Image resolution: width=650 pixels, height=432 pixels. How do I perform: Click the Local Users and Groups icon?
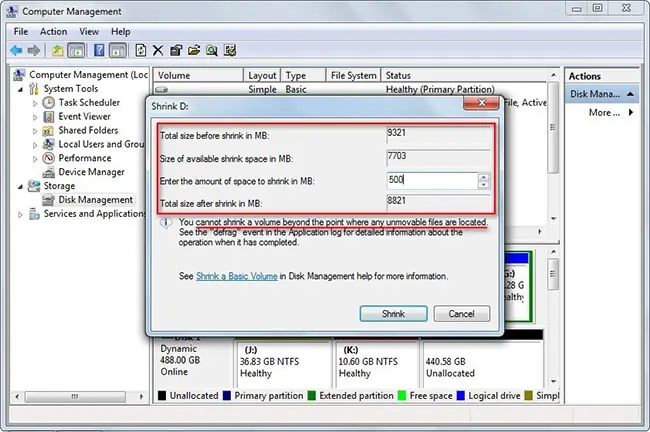[x=49, y=144]
